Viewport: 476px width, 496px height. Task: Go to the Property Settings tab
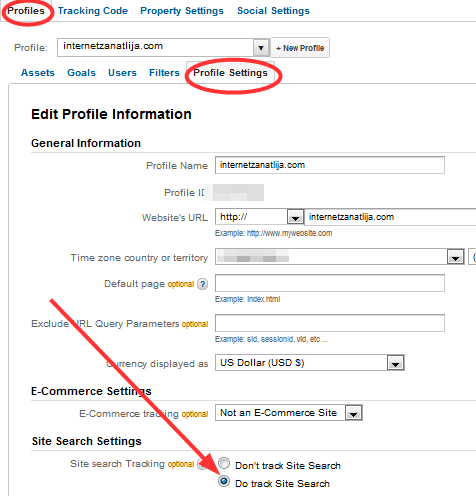tap(182, 11)
